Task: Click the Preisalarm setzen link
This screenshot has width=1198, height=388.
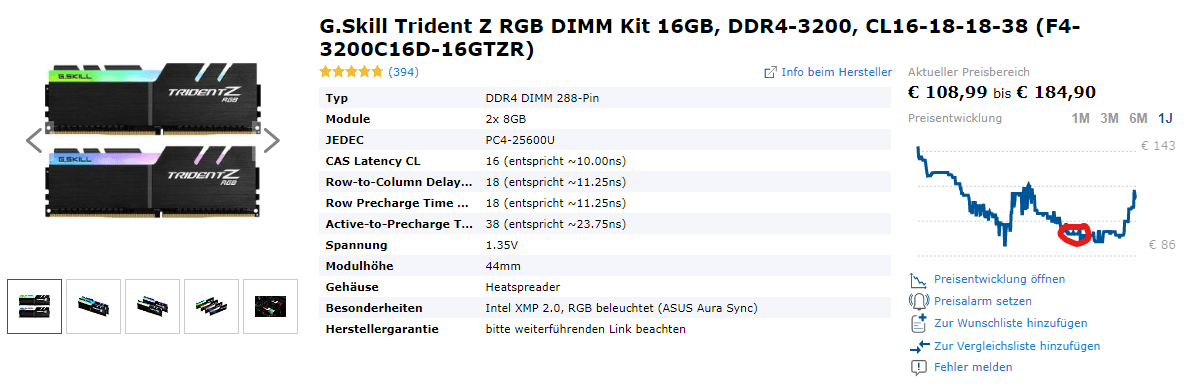Action: 983,301
